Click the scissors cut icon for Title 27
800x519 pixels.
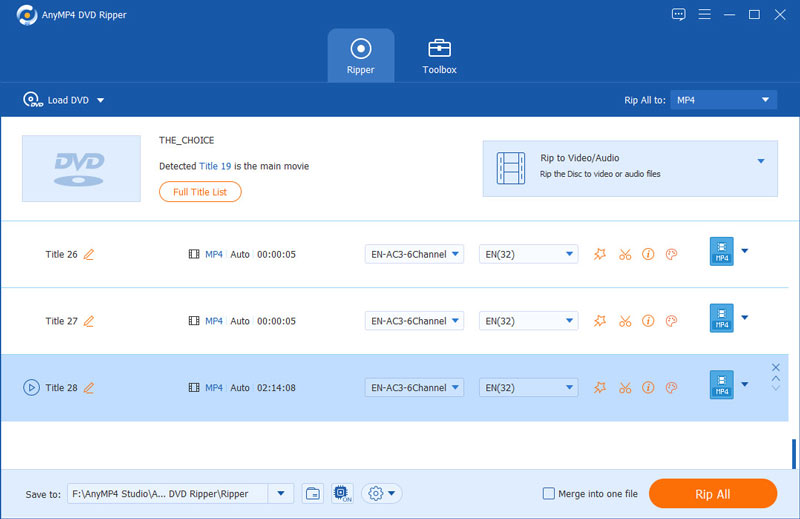coord(624,321)
